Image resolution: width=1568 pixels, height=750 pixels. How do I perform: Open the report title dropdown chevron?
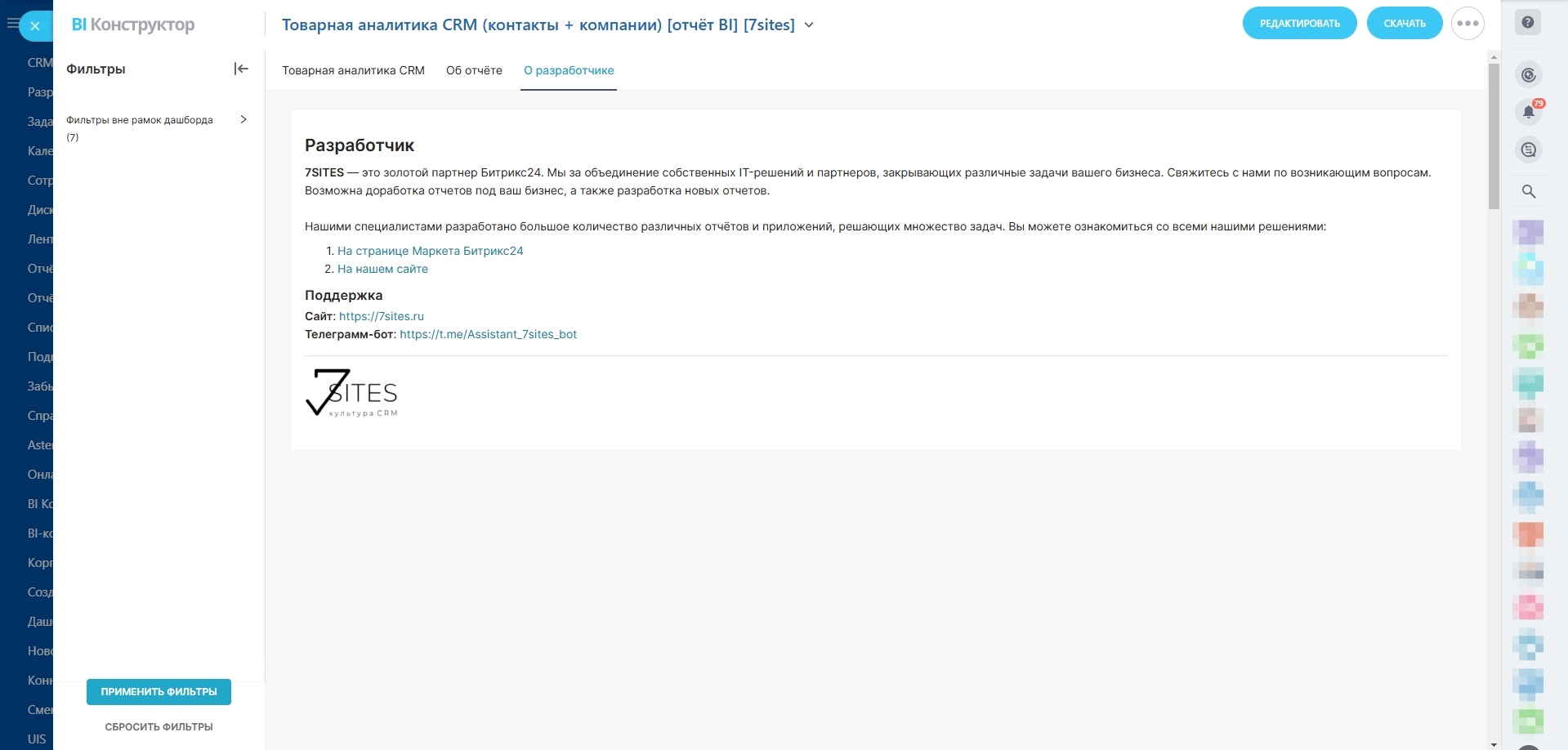(x=809, y=25)
